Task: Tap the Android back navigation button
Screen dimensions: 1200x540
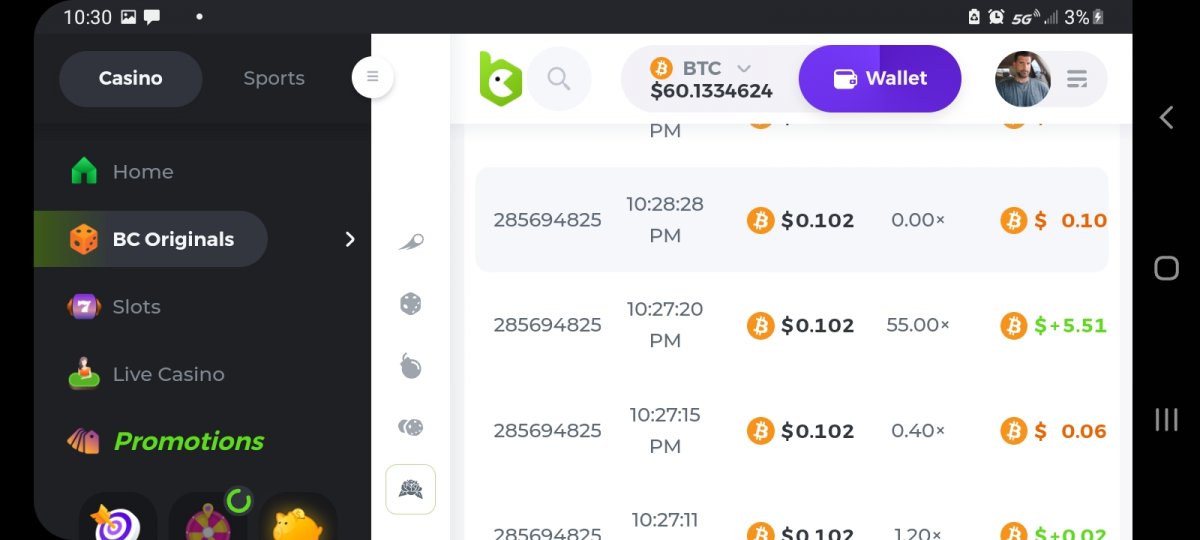Action: click(1166, 118)
